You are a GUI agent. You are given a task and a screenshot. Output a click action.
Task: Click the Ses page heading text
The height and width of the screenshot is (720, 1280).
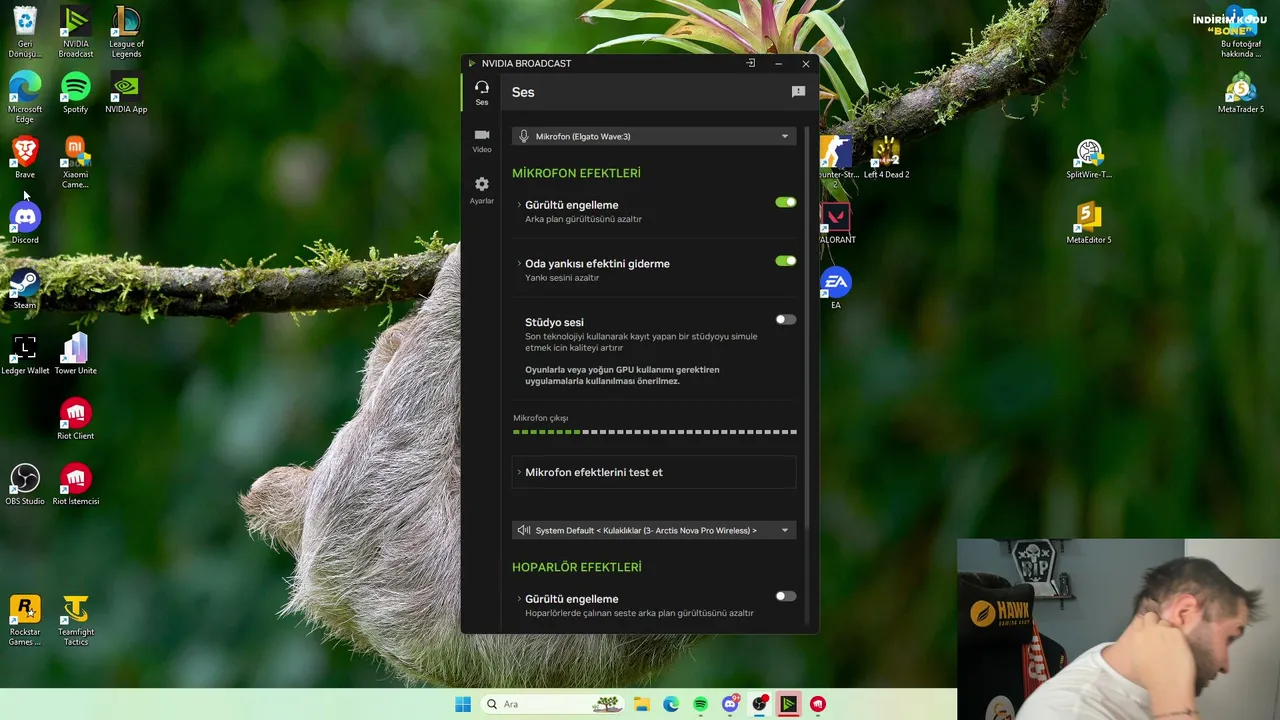[x=523, y=92]
